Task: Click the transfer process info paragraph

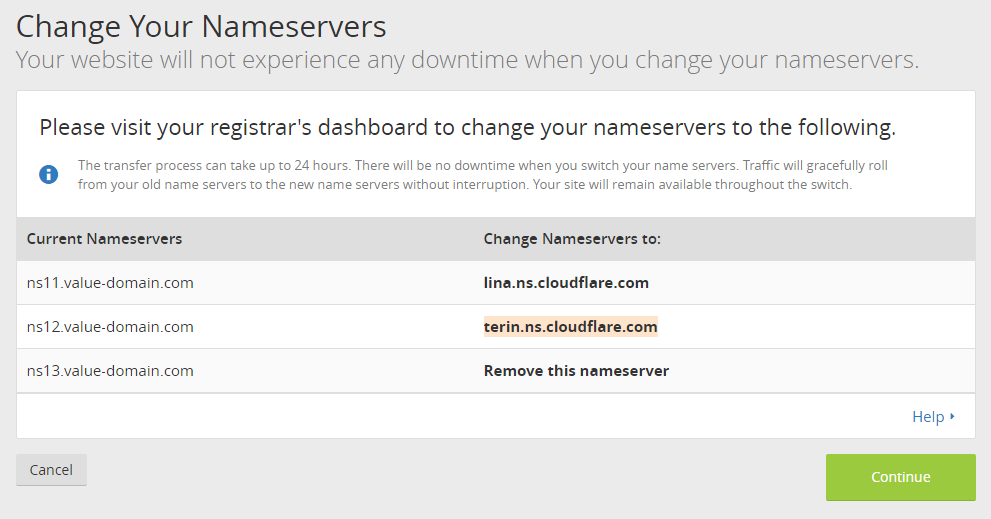Action: 483,175
